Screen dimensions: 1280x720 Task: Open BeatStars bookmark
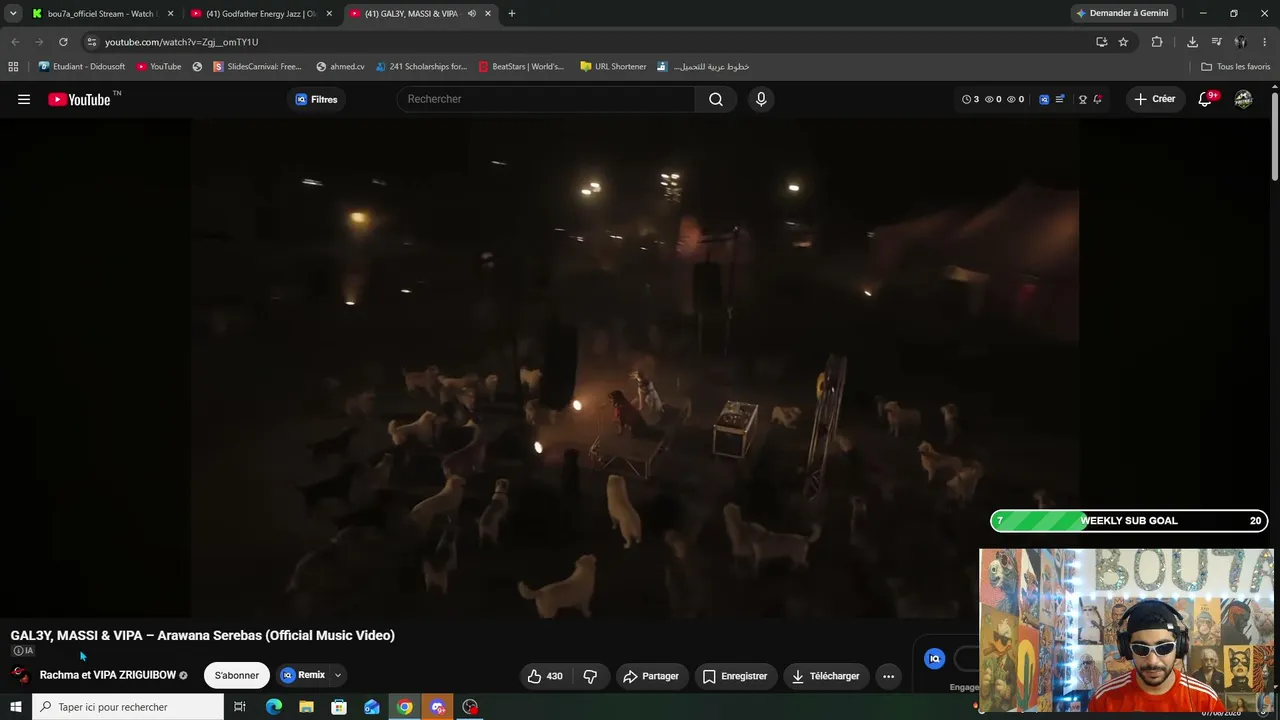point(521,67)
